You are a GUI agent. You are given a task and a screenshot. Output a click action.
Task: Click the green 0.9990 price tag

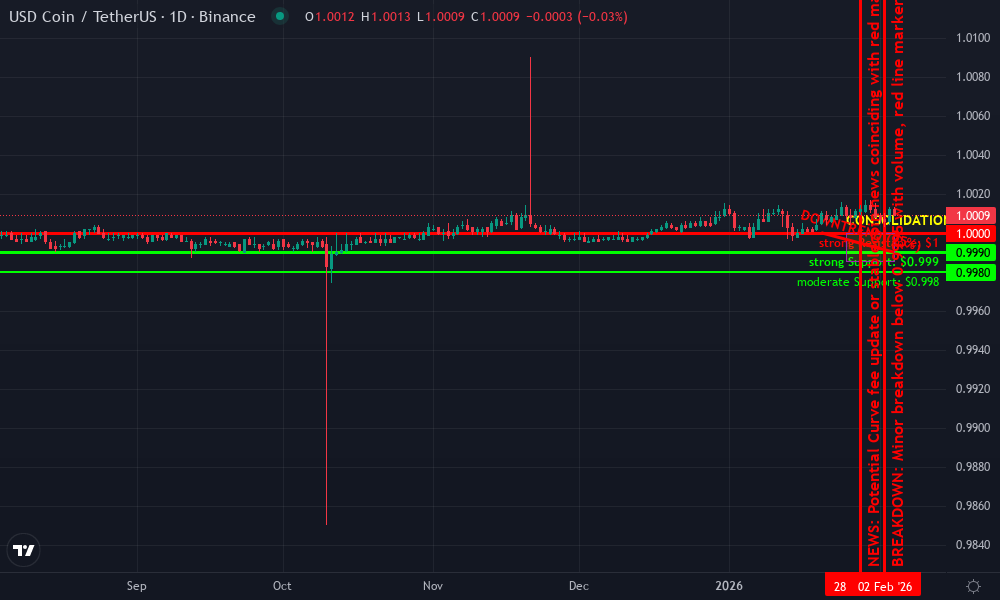[x=972, y=252]
